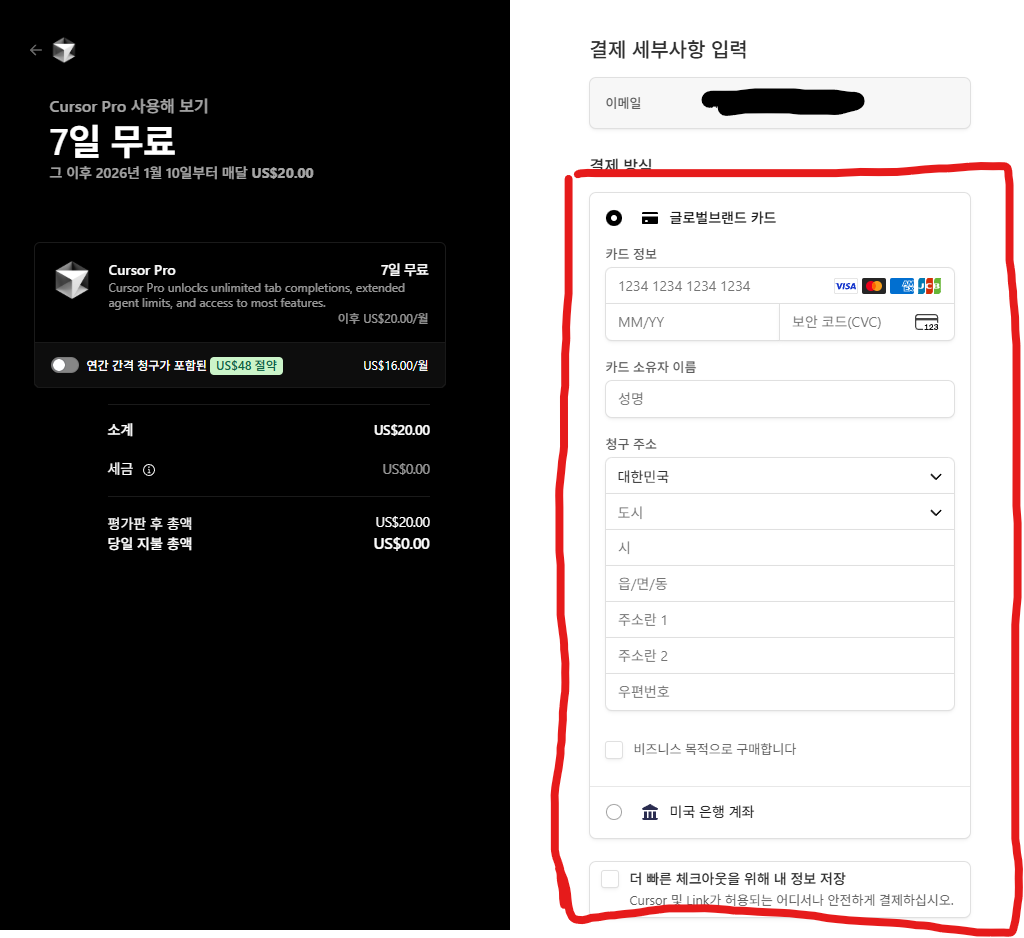Click the 우편번호 postal code field
The width and height of the screenshot is (1024, 938).
point(780,692)
